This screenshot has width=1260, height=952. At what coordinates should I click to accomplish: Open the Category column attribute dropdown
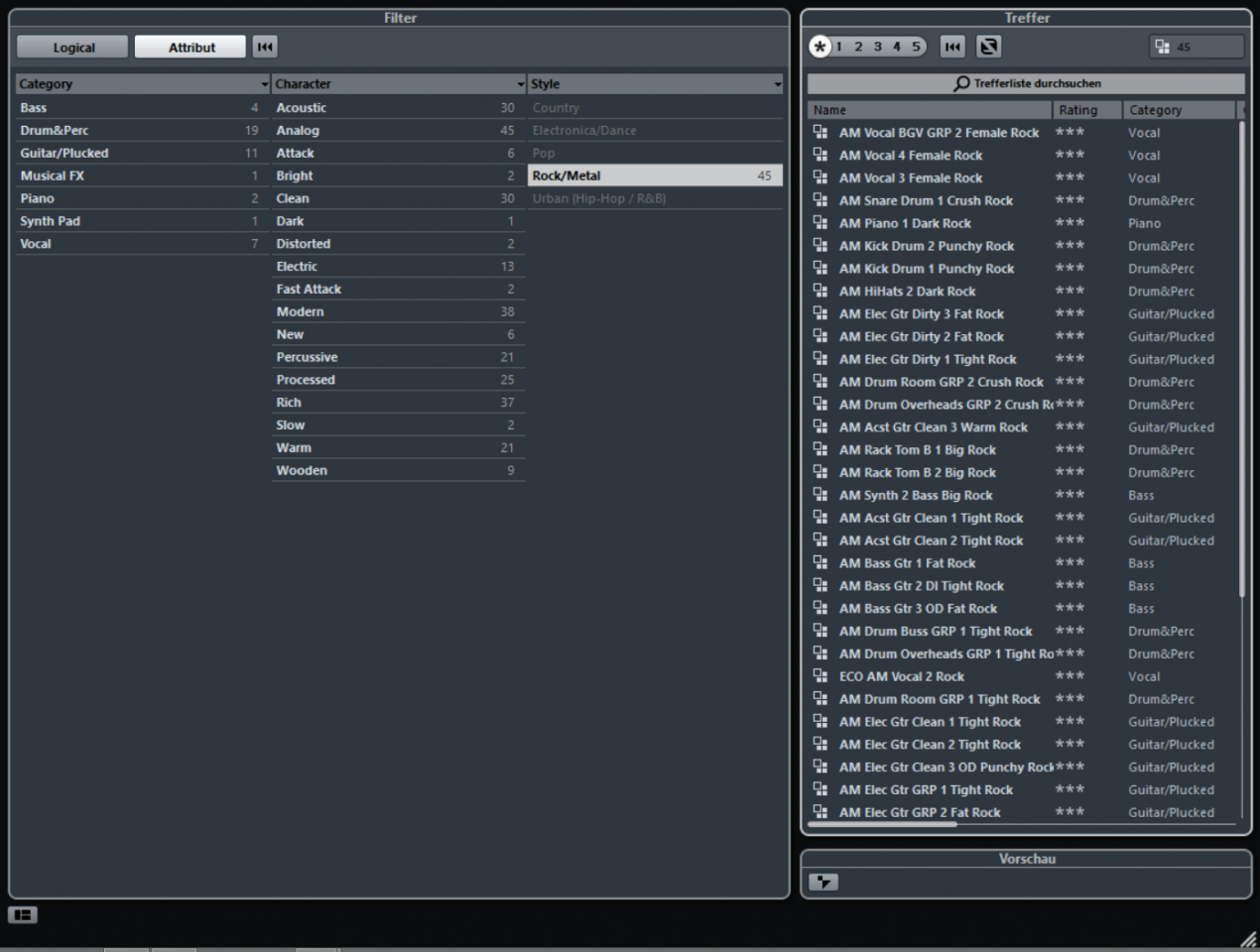[264, 84]
